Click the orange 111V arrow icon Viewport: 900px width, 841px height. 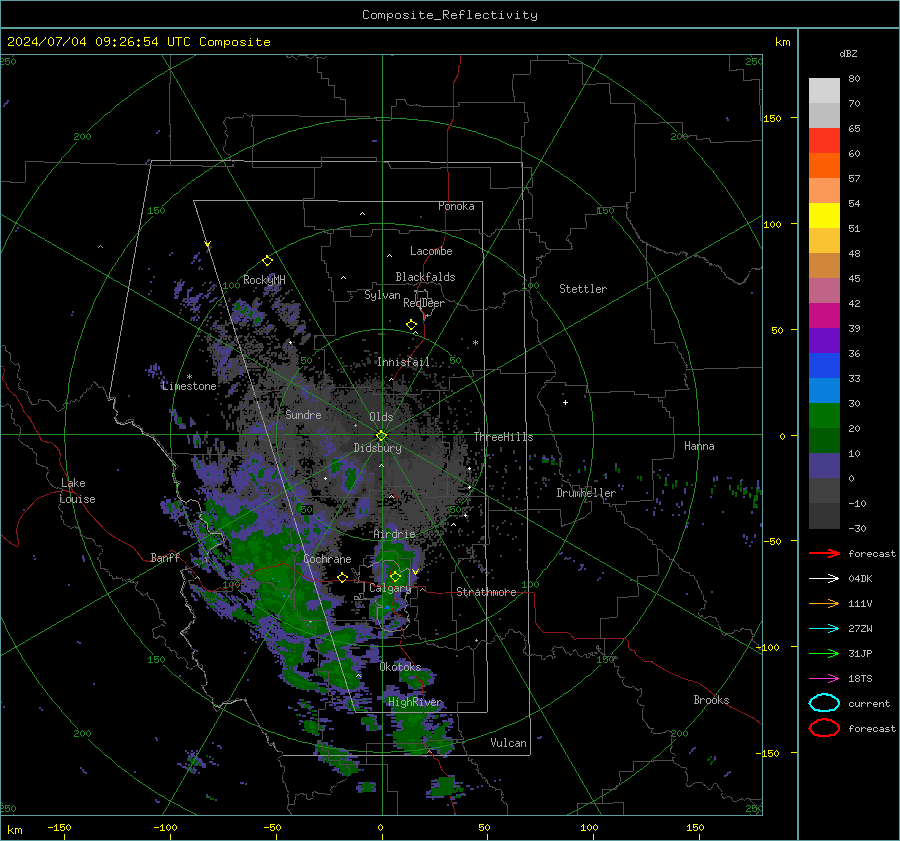pyautogui.click(x=824, y=603)
